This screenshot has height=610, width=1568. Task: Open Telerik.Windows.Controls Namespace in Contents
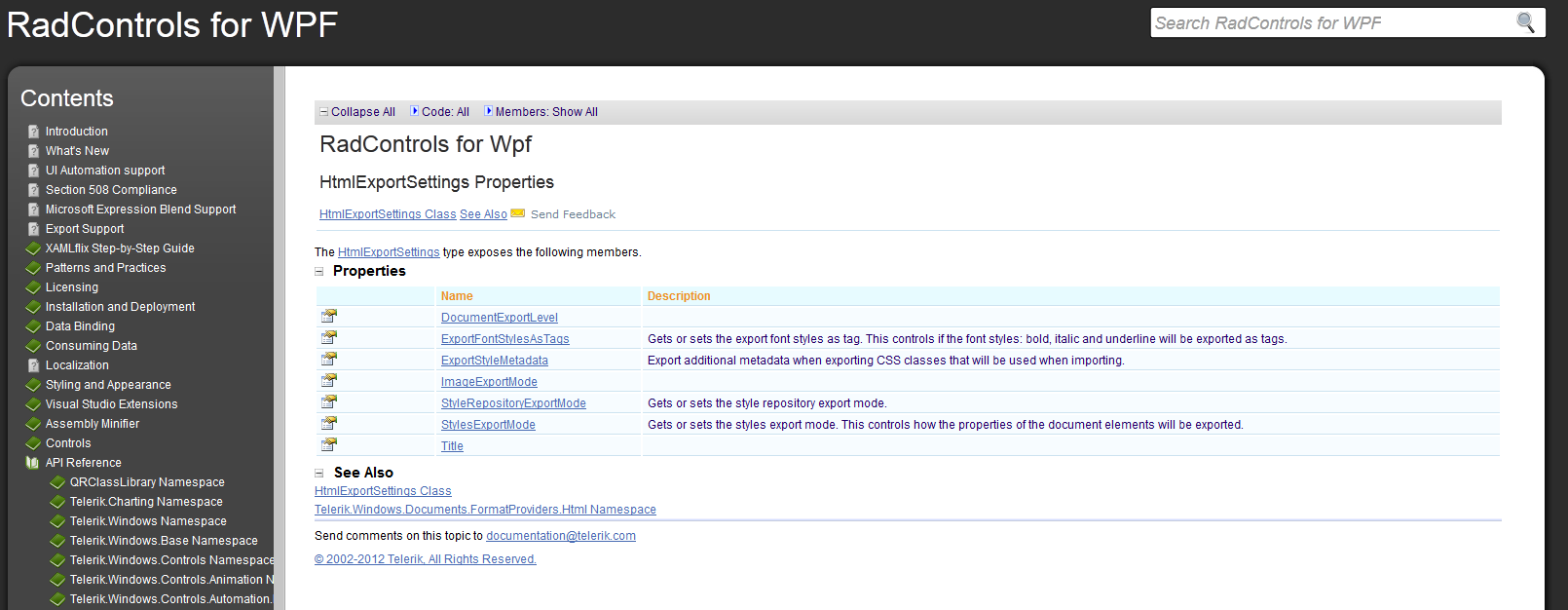click(171, 560)
